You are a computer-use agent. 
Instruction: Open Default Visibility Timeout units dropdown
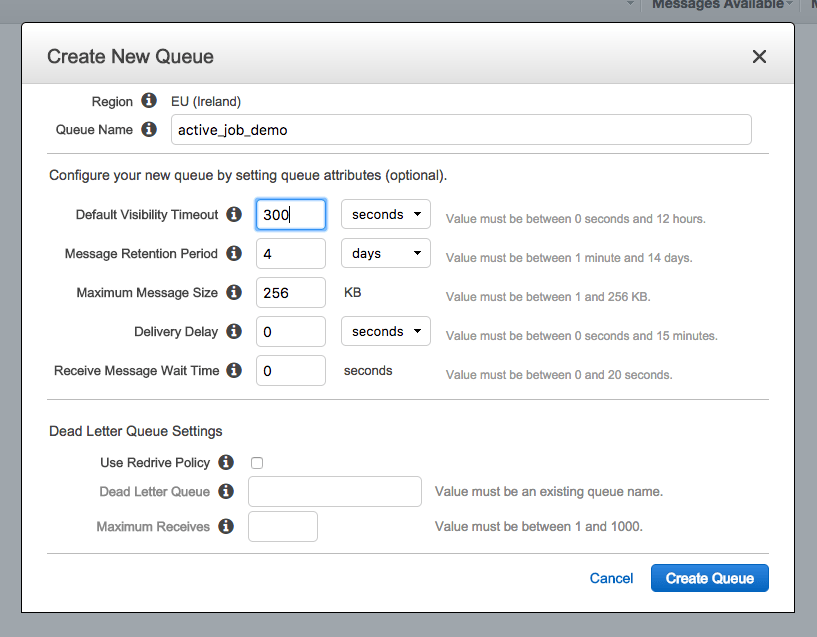pos(385,214)
